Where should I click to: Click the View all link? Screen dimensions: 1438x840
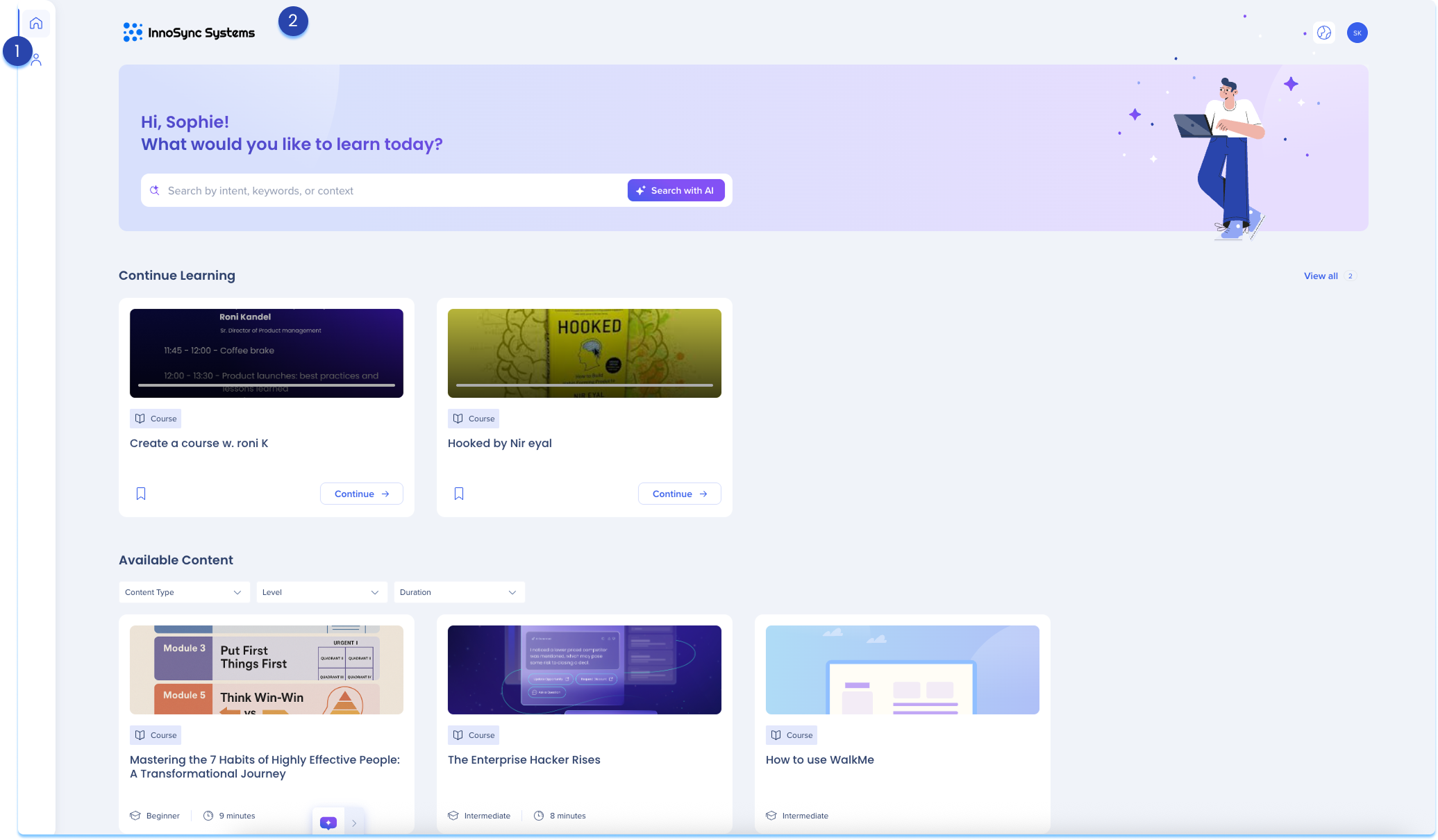(x=1320, y=276)
